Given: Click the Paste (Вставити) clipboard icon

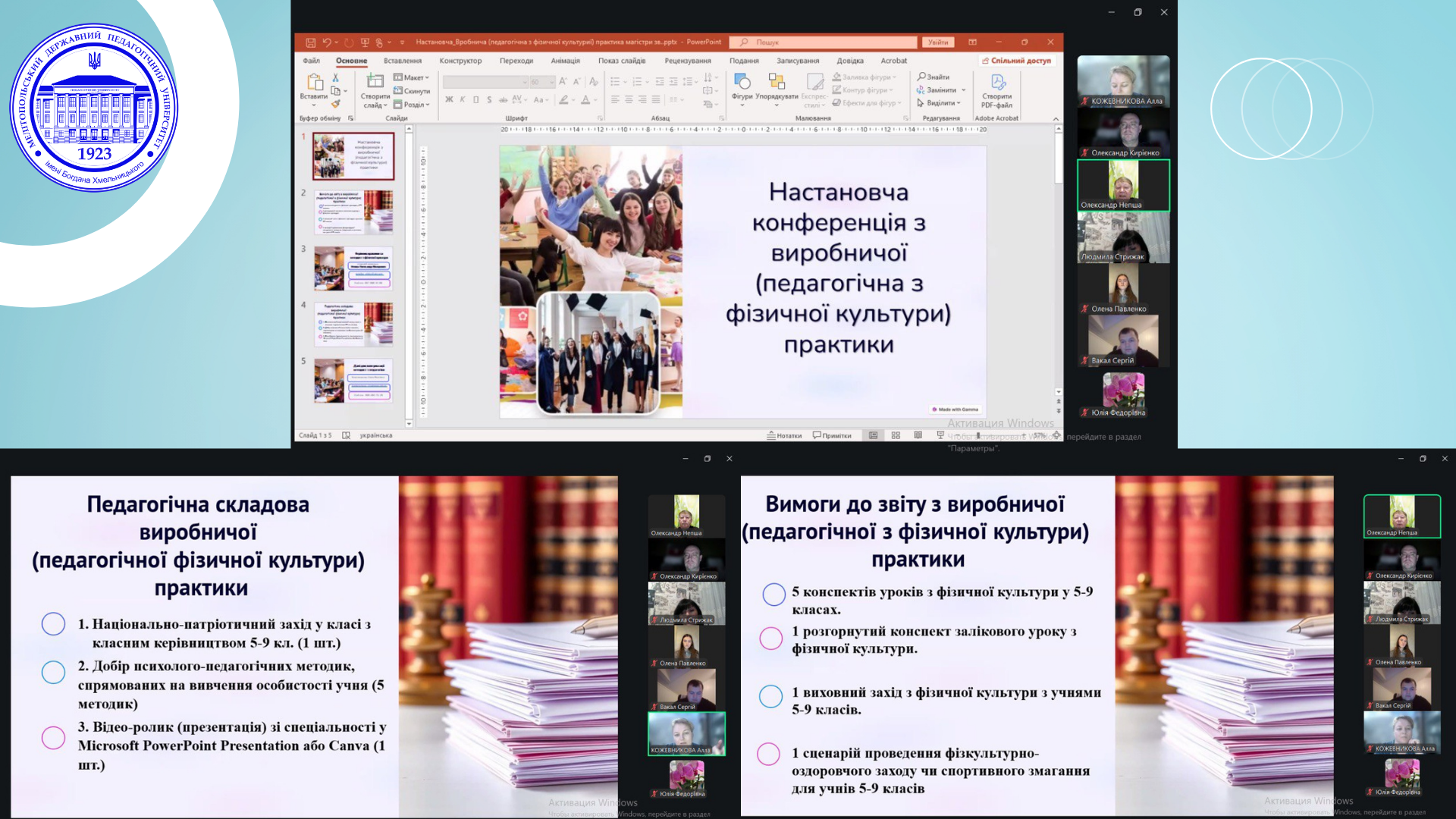Looking at the screenshot, I should tap(314, 83).
